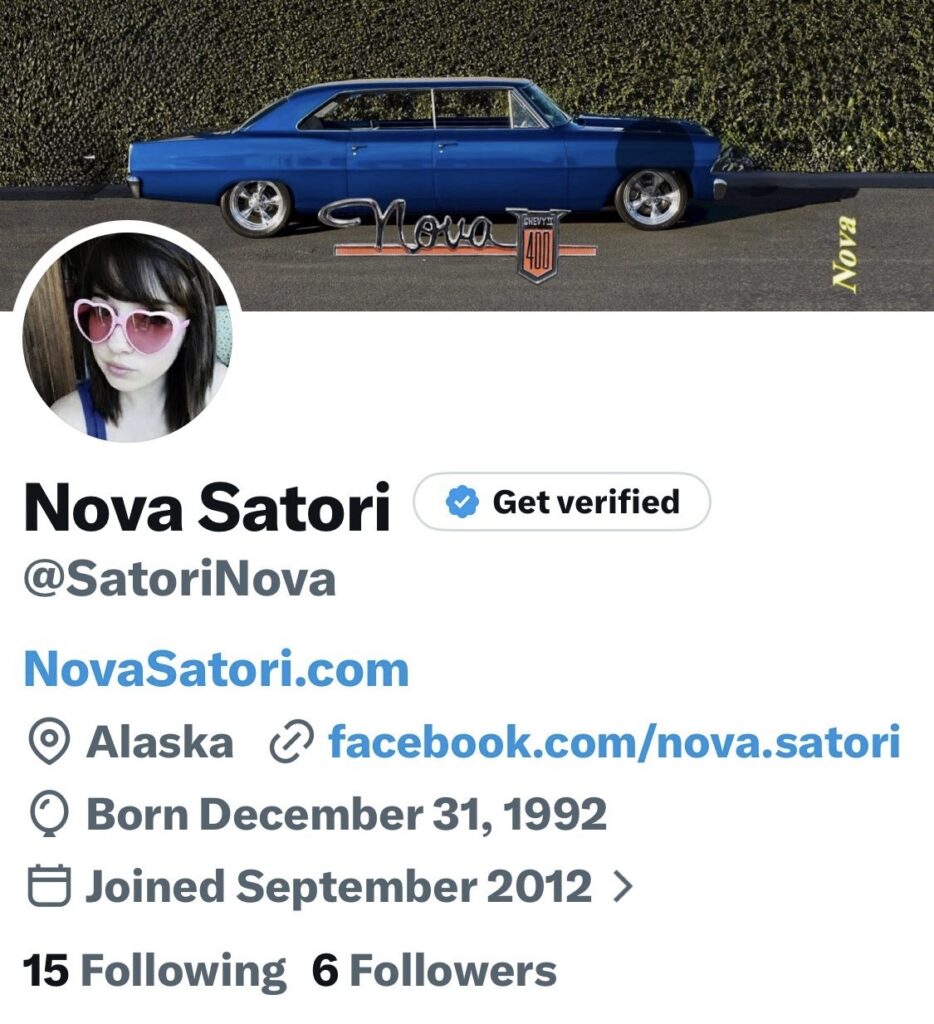Click the location pin icon beside Alaska
Screen dimensions: 934x1024
coord(49,742)
